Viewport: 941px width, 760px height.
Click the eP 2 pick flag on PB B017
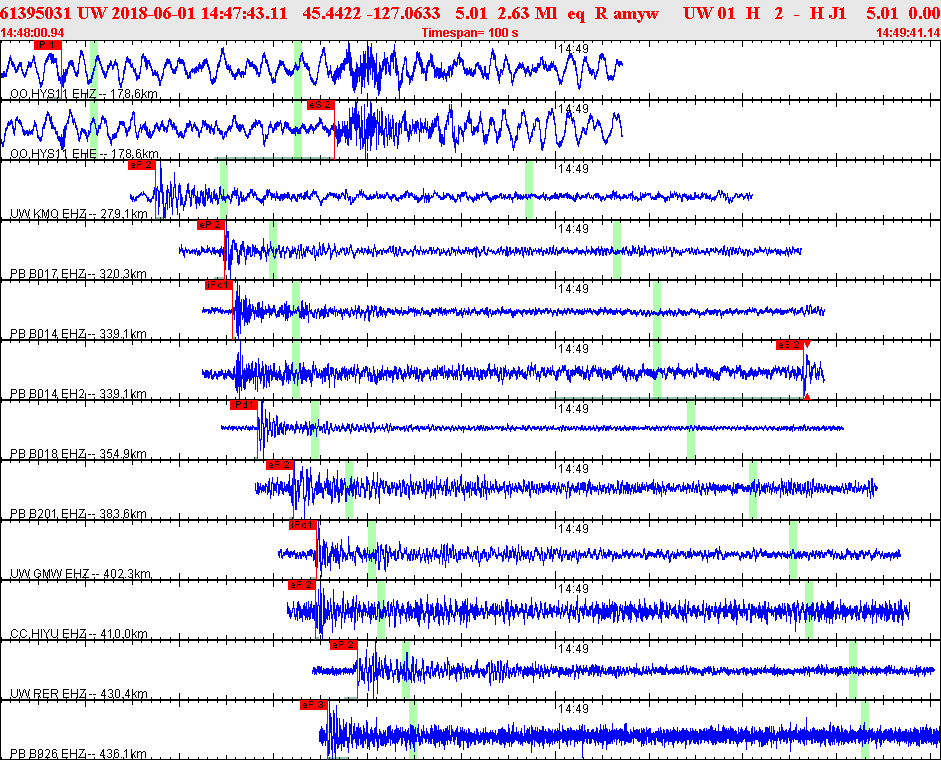(211, 225)
